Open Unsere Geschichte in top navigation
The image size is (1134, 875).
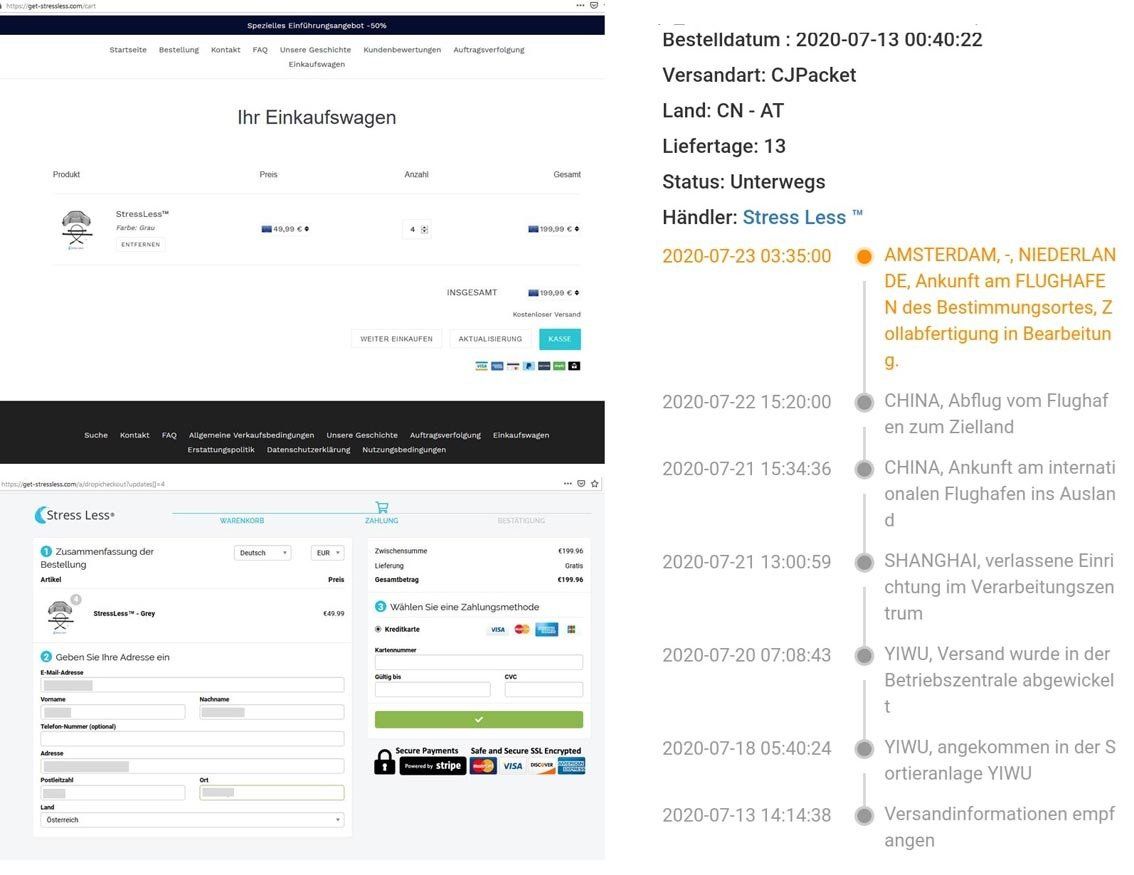(x=315, y=50)
